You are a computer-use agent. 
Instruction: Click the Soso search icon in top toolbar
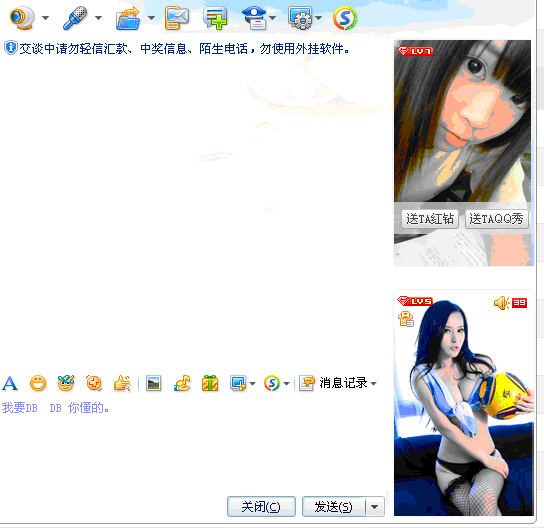click(345, 18)
